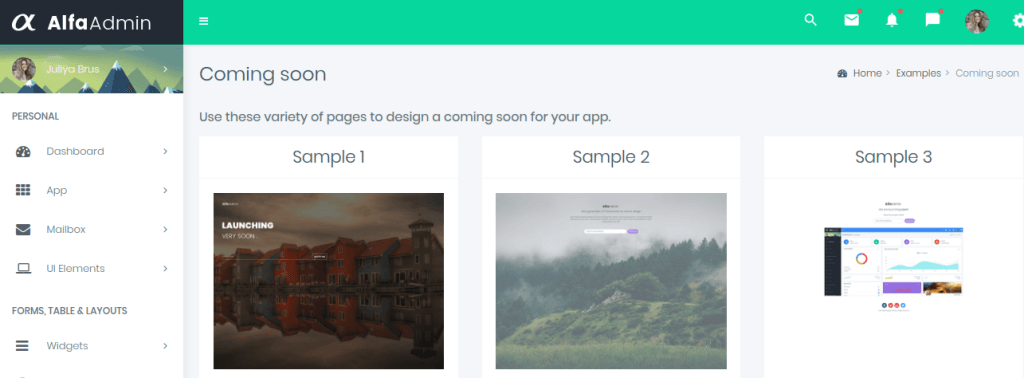Screen dimensions: 1024x378
Task: Open the bell notifications icon
Action: coord(892,20)
